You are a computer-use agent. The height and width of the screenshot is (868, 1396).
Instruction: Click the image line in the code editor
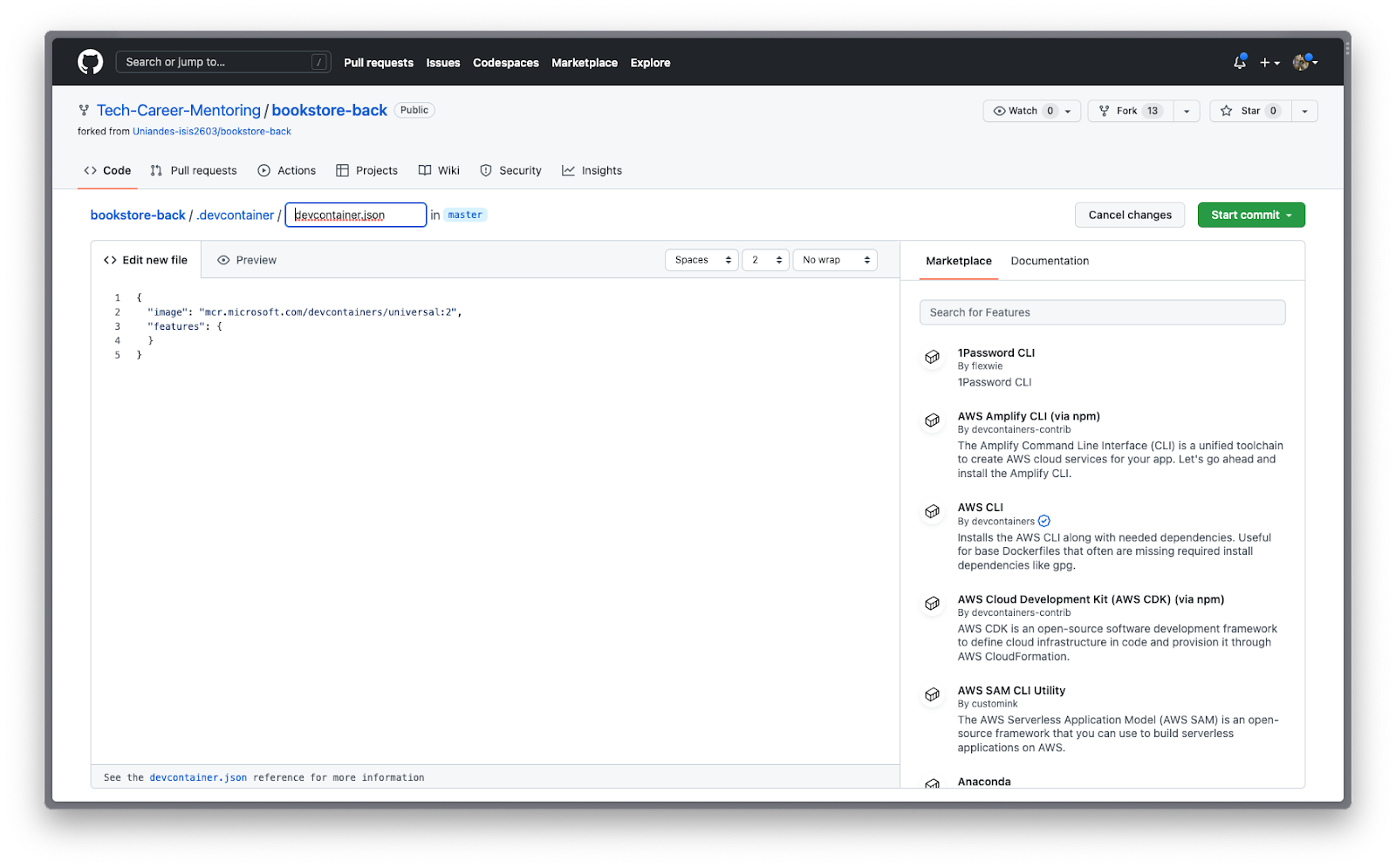point(305,311)
